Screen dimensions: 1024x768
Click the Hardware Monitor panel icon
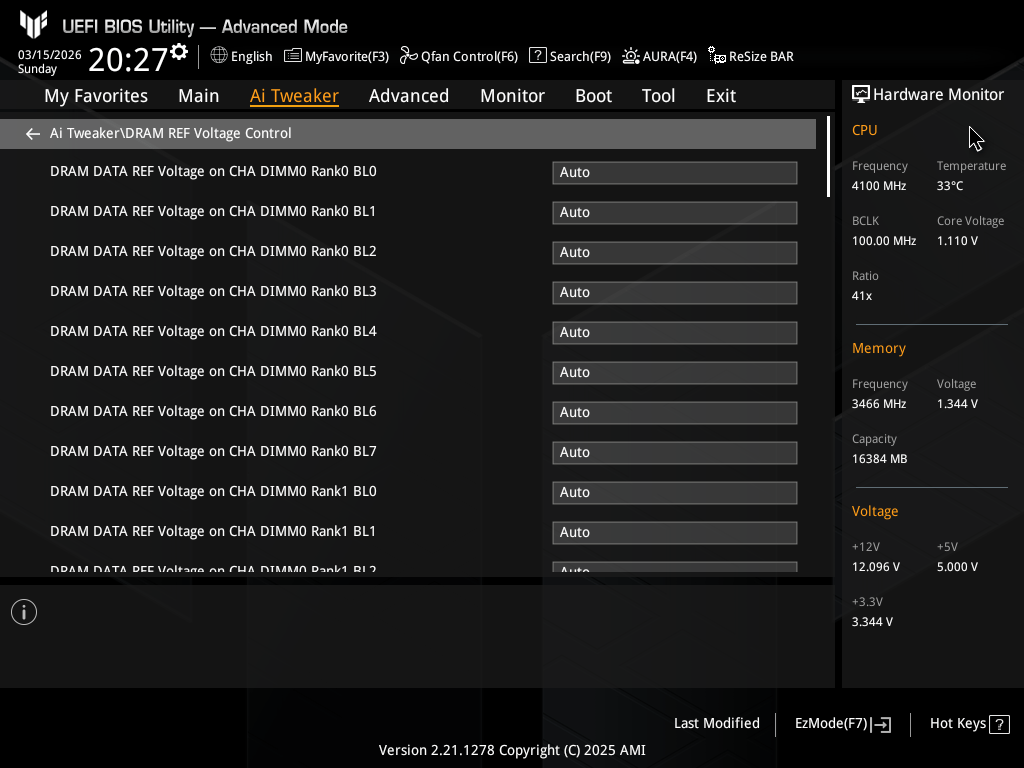pyautogui.click(x=861, y=95)
